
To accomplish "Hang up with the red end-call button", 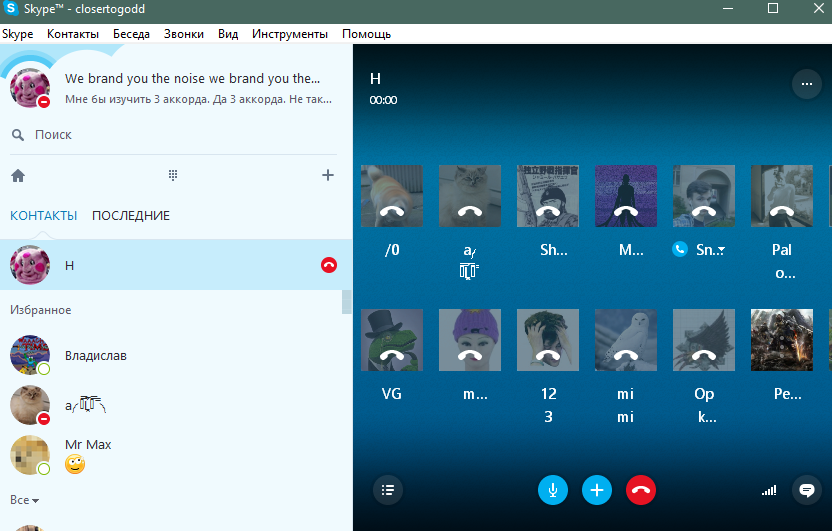I will coord(641,490).
